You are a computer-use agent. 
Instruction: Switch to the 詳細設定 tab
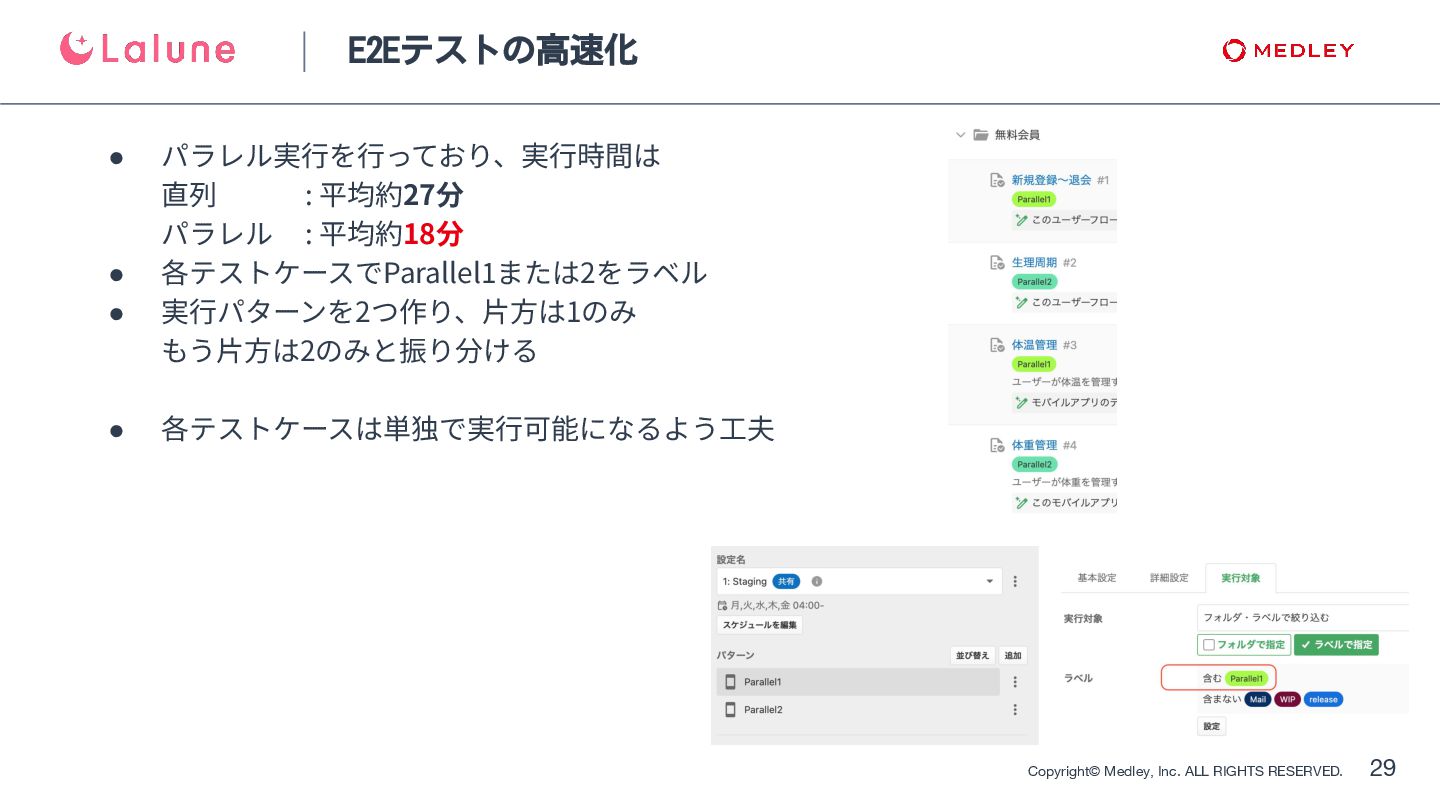tap(1168, 578)
